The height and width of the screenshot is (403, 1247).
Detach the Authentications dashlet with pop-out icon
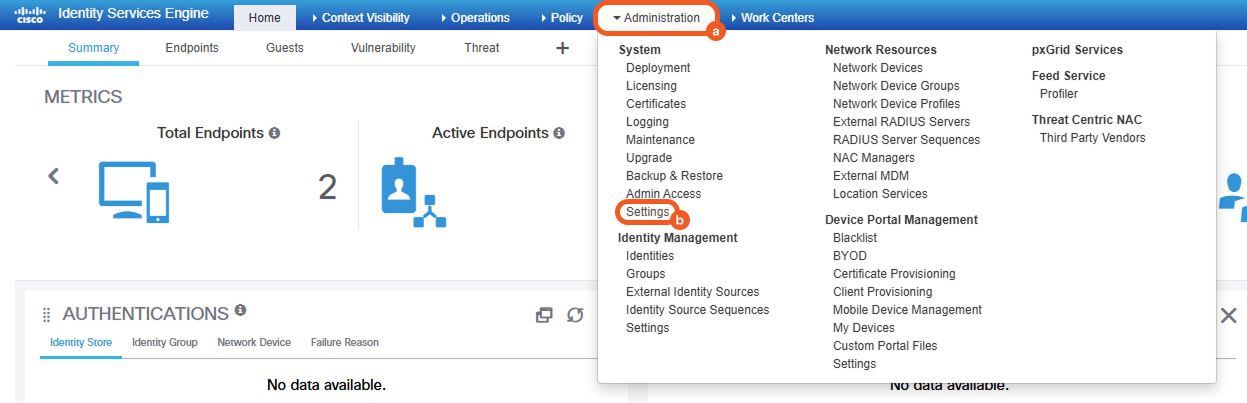[x=544, y=315]
